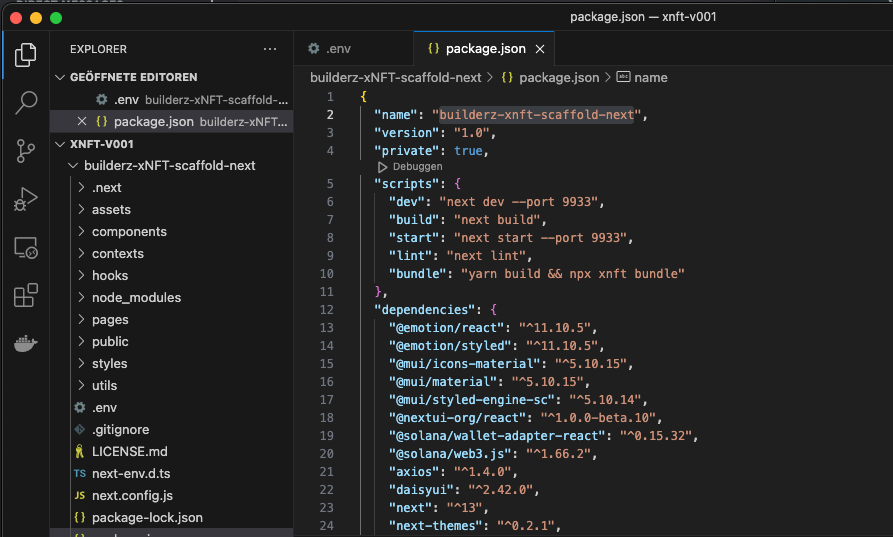893x537 pixels.
Task: Click line number 5 in gutter
Action: pyautogui.click(x=330, y=184)
